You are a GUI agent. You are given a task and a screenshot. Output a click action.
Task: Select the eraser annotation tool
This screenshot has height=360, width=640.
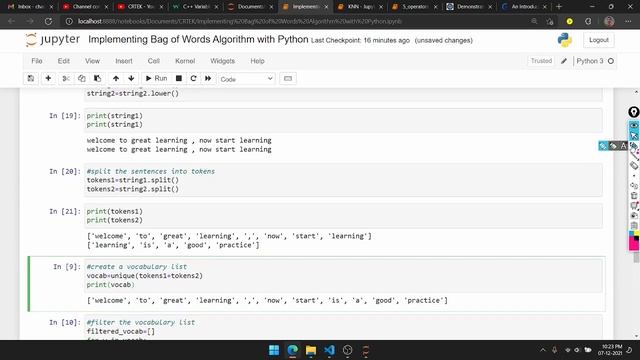pyautogui.click(x=633, y=165)
